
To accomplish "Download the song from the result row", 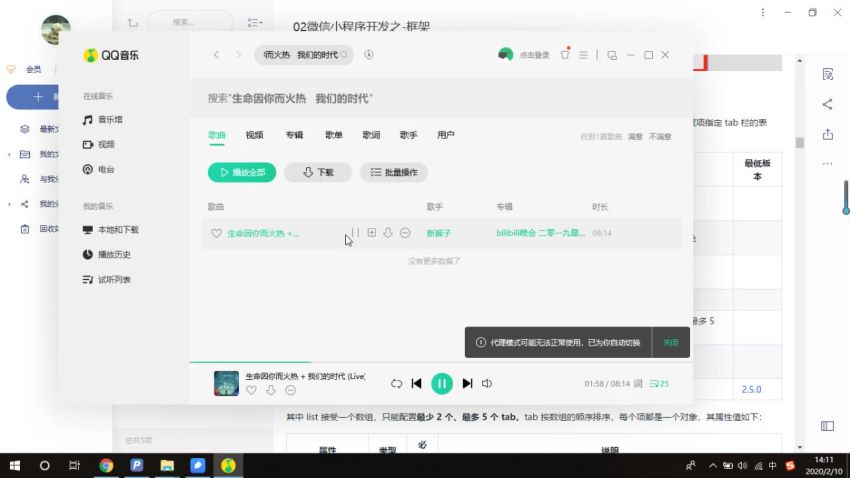I will coord(388,233).
